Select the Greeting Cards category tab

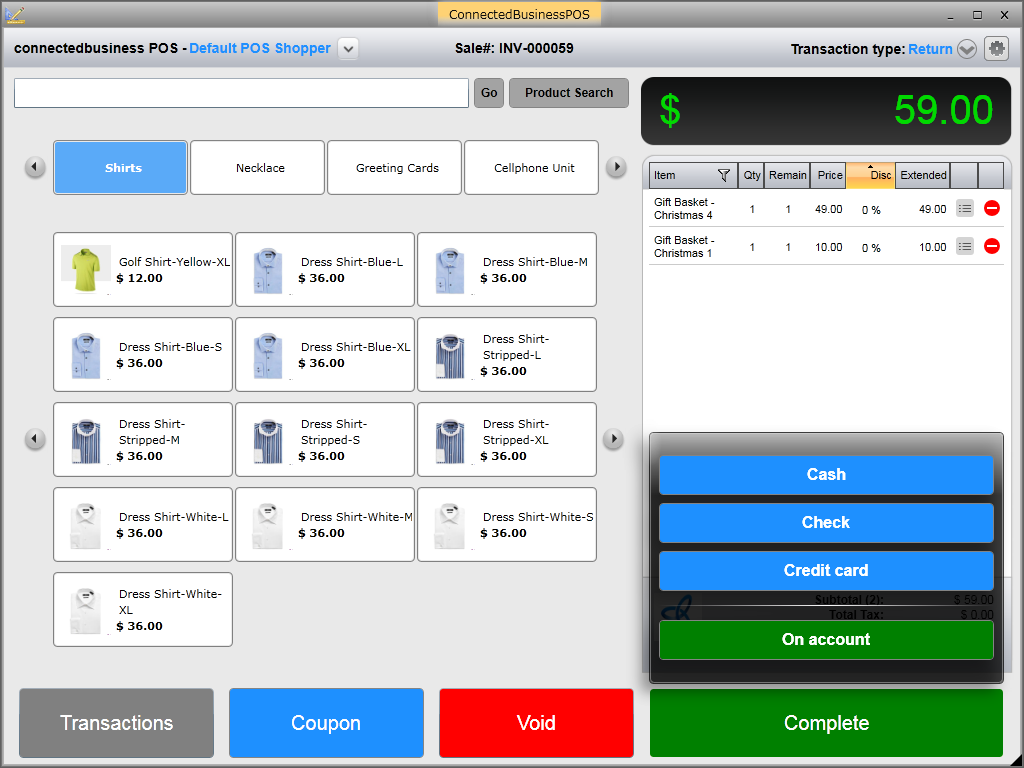point(396,168)
